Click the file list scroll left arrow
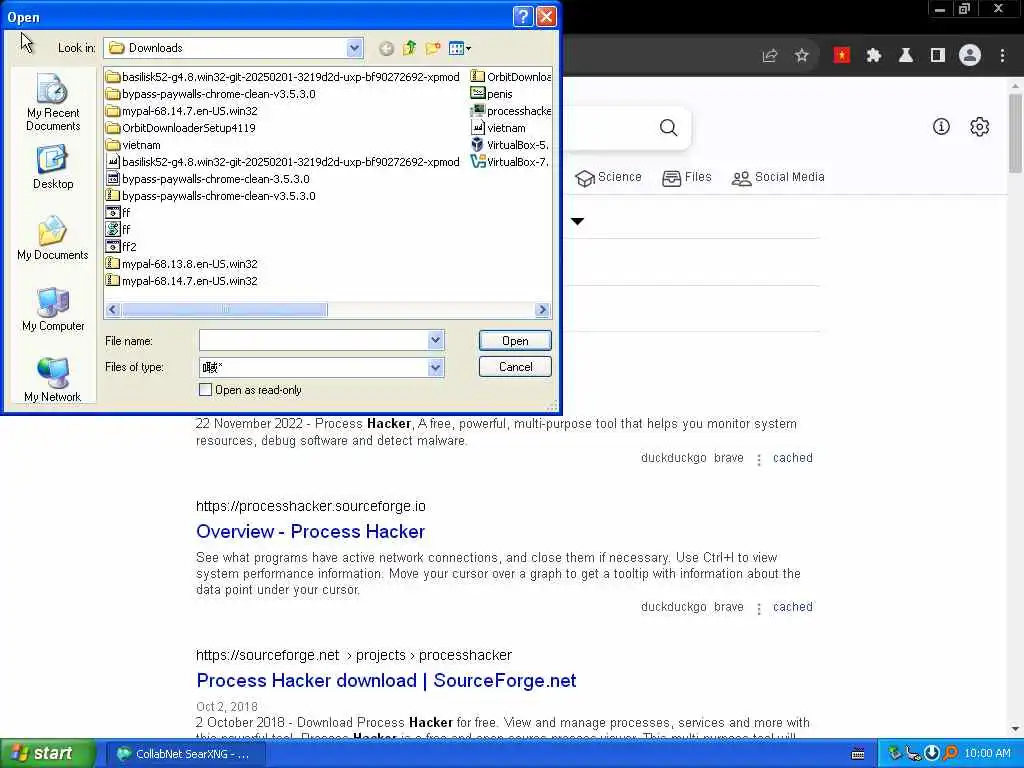Screen dimensions: 1024x768 coord(112,310)
